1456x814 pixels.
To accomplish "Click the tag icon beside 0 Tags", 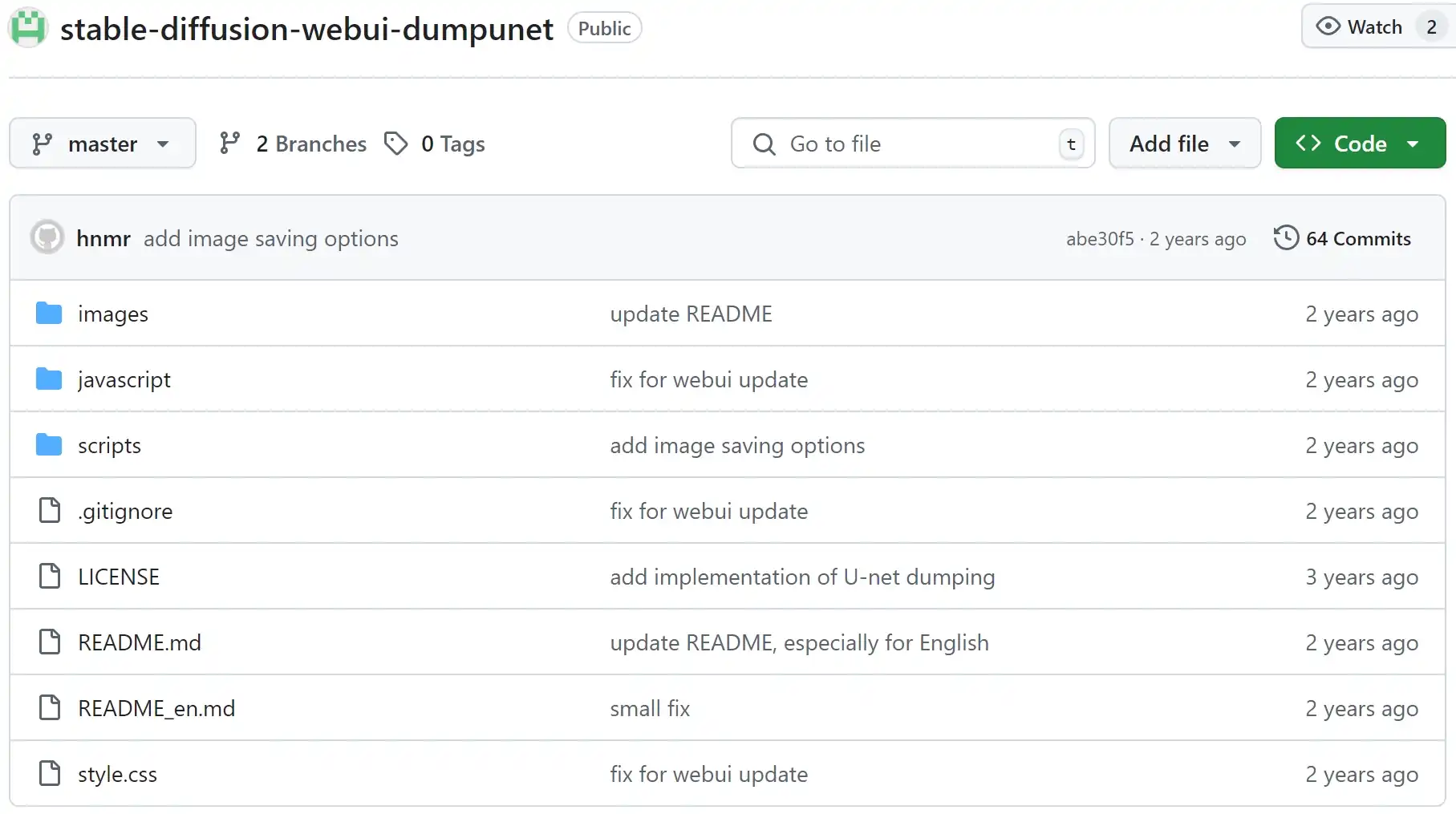I will 395,144.
